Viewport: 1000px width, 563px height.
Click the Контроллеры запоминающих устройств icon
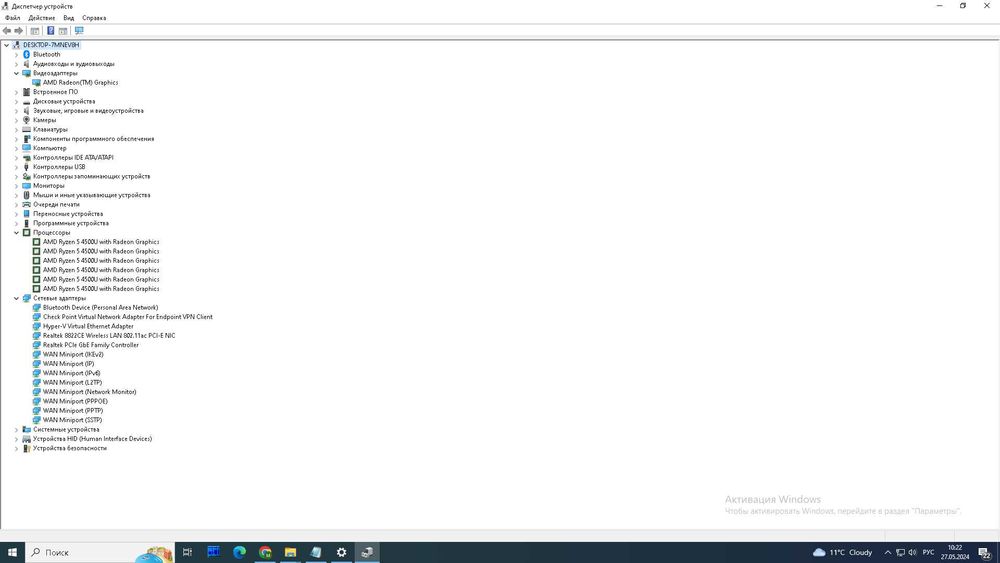pos(26,177)
